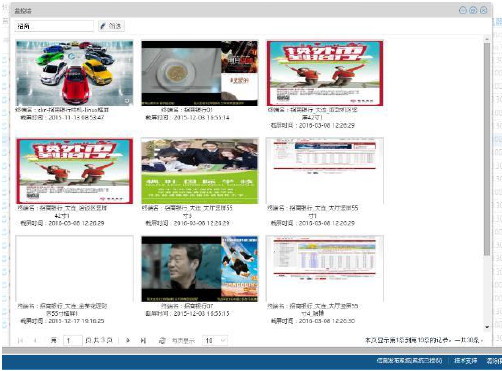Jump to the last page of results
Screen dimensions: 502x371
[143, 340]
